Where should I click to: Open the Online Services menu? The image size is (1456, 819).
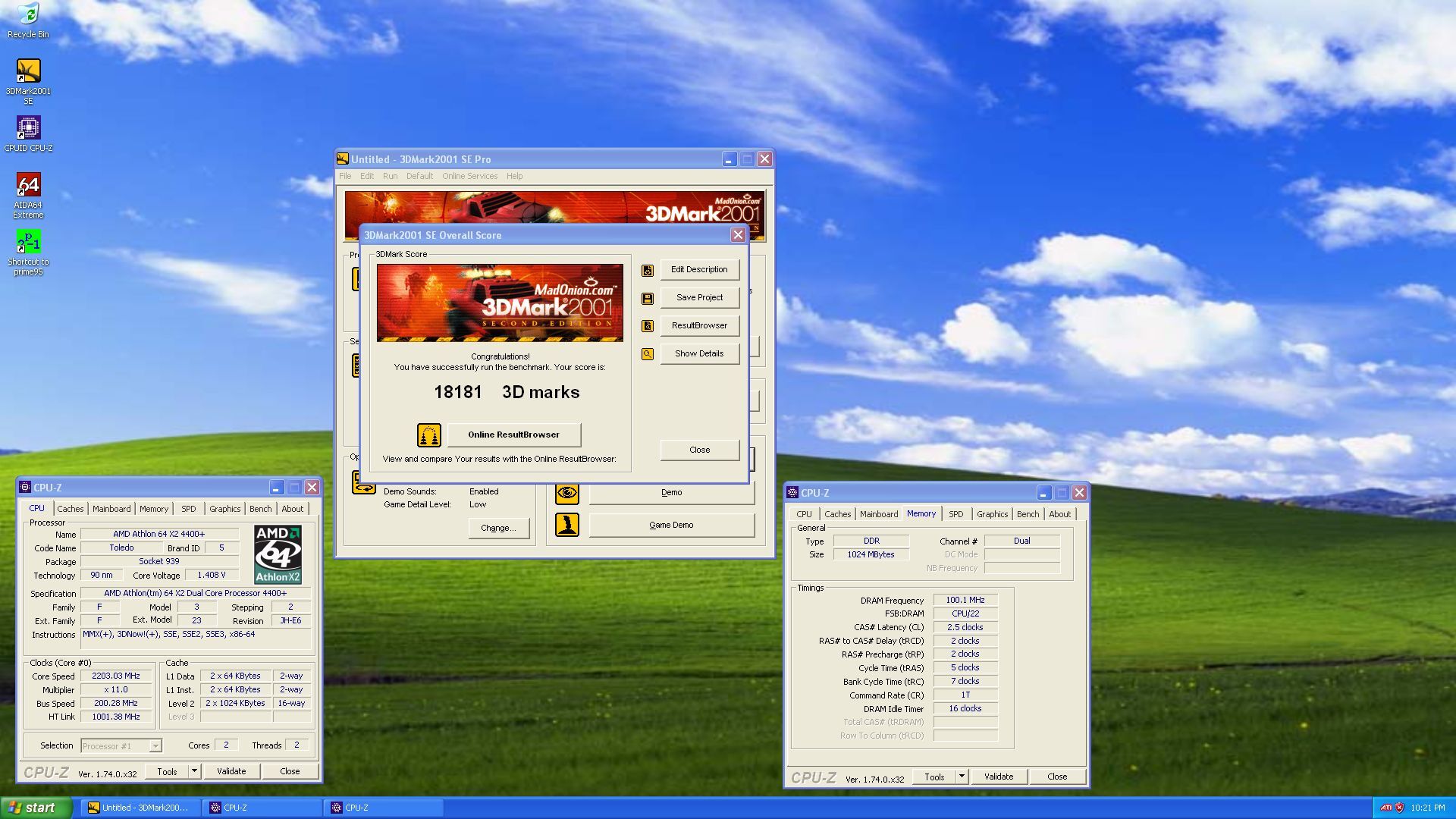click(x=469, y=176)
